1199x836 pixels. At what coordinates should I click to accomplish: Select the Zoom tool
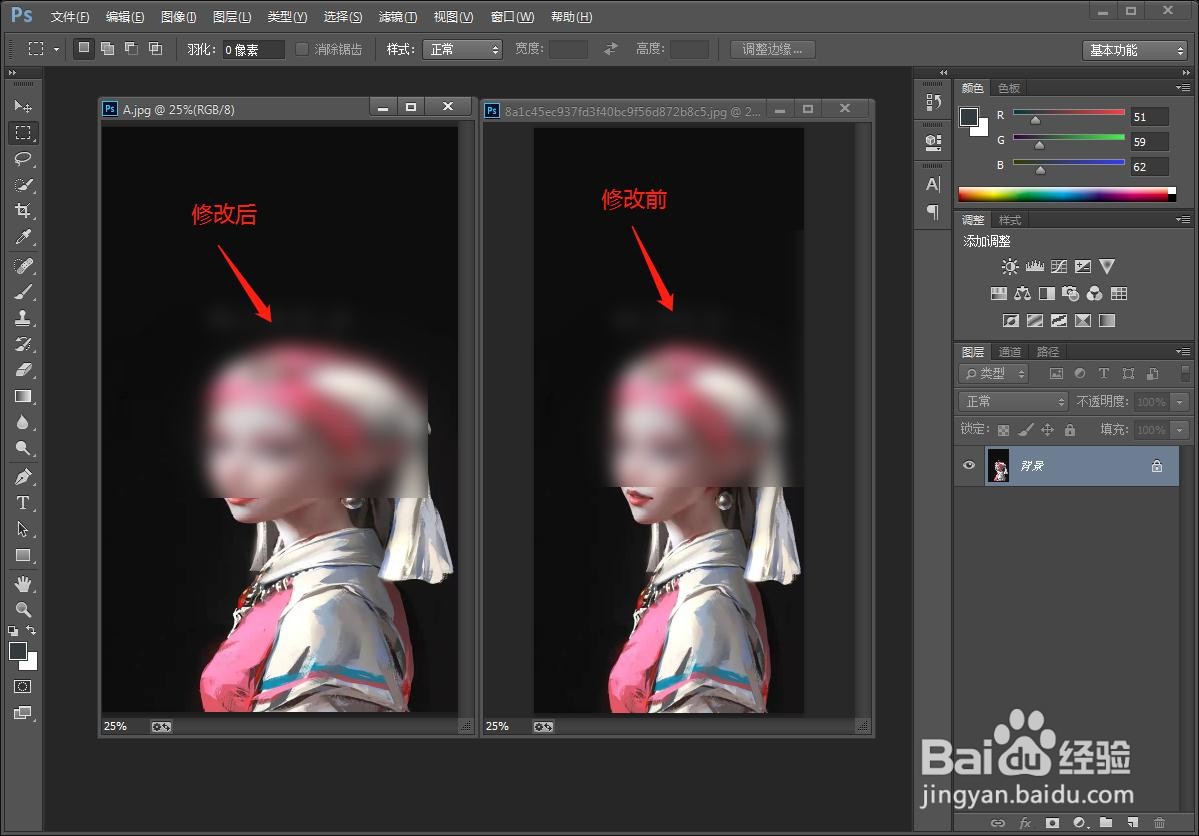point(23,610)
